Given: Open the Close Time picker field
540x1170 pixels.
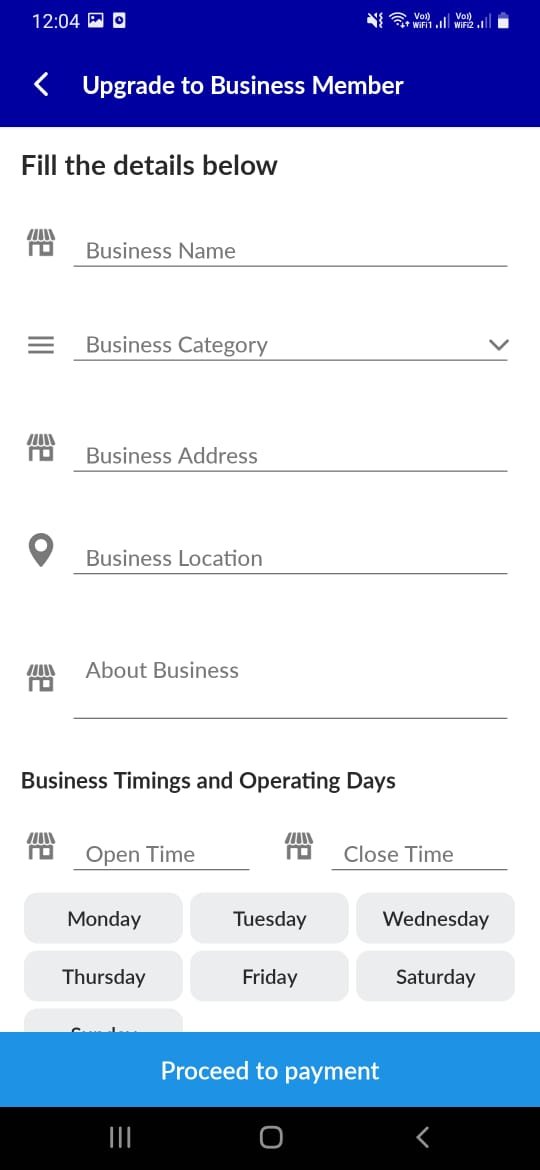Looking at the screenshot, I should click(x=419, y=854).
